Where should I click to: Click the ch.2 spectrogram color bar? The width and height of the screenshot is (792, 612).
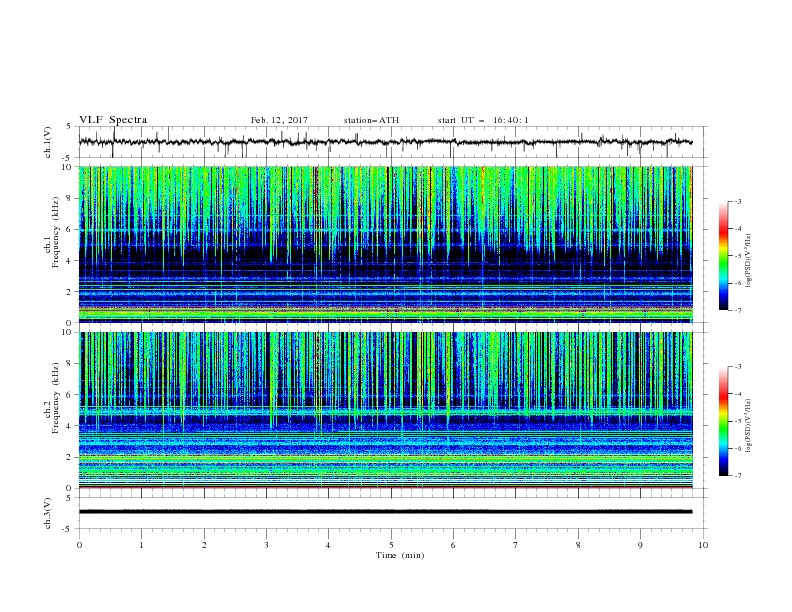(723, 421)
